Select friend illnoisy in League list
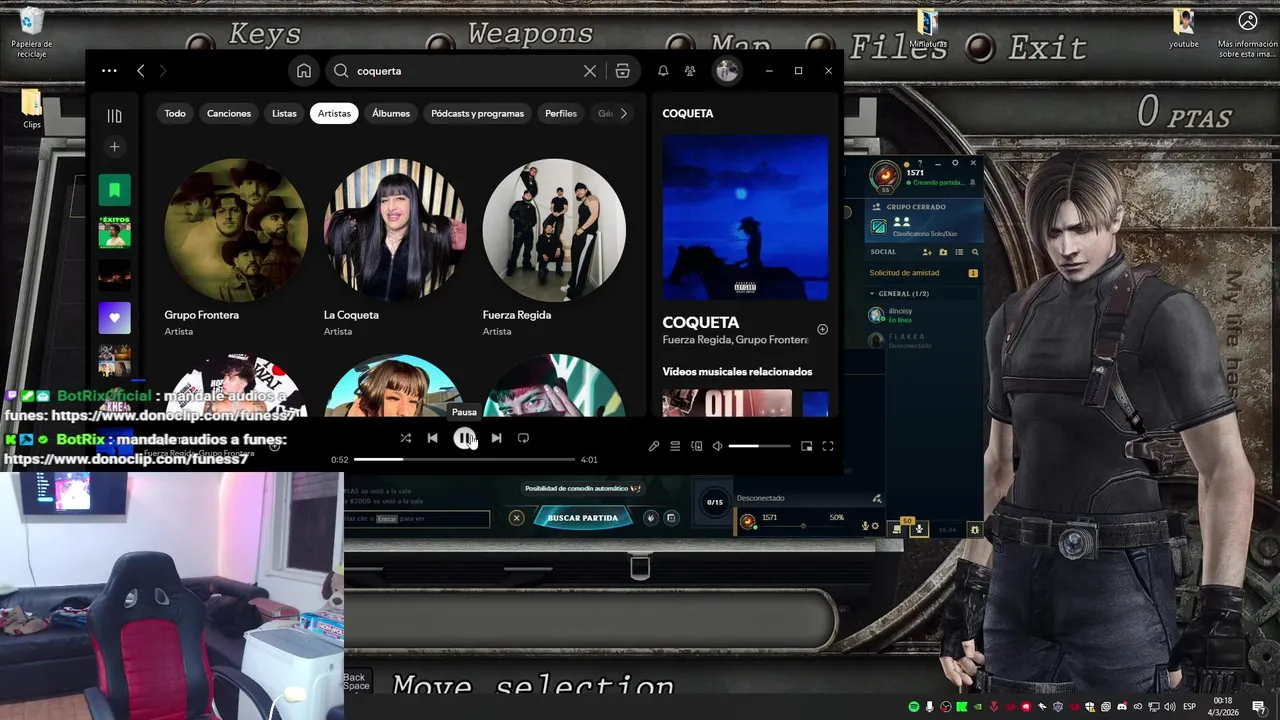 [923, 315]
